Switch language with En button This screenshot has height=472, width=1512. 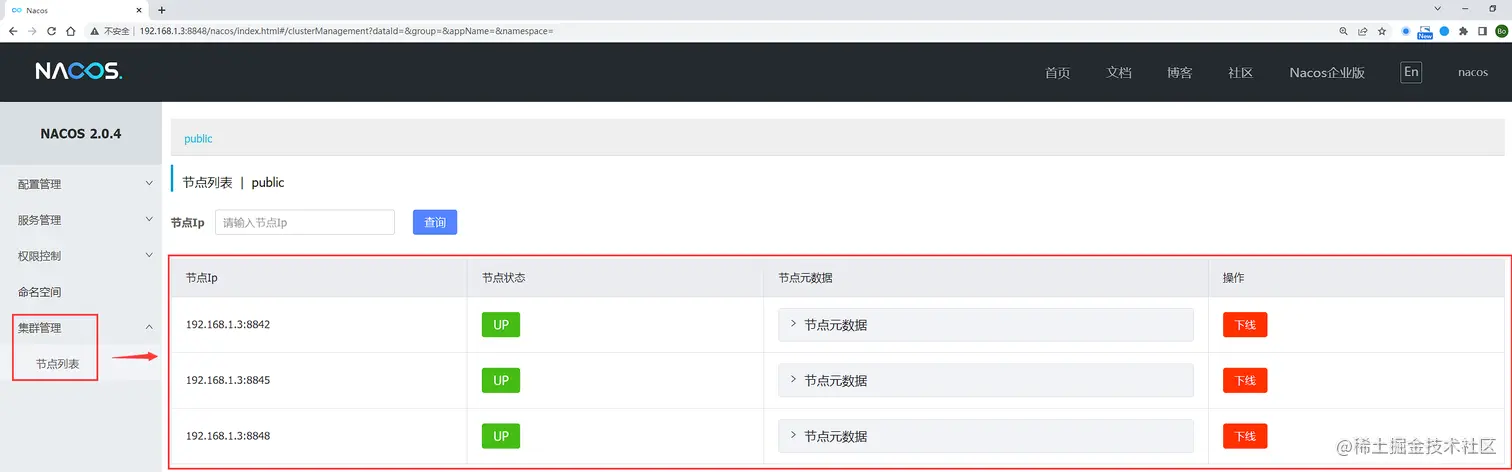pyautogui.click(x=1411, y=72)
